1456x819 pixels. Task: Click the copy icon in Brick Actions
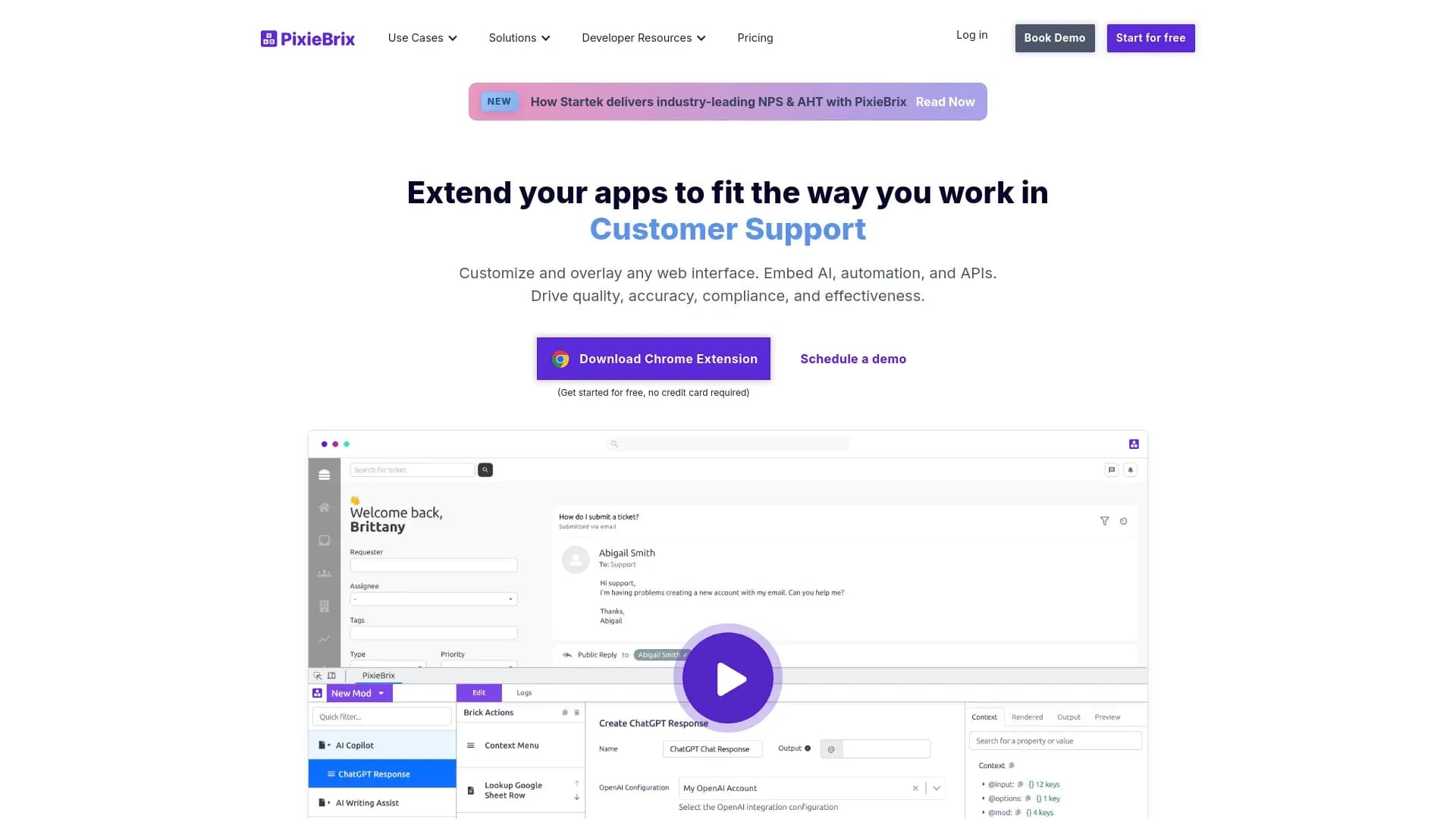tap(565, 713)
